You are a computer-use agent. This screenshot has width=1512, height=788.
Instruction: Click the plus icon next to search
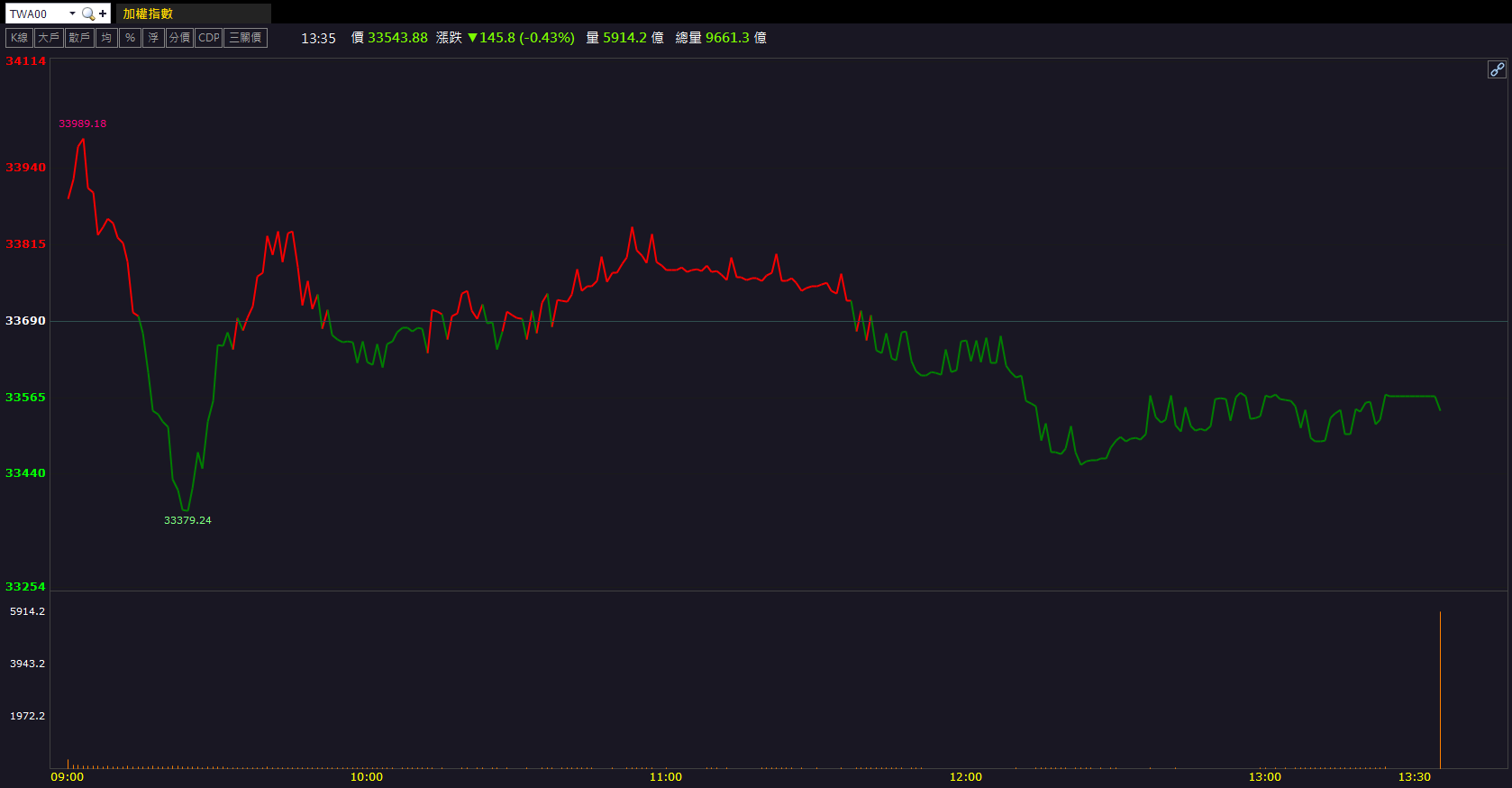click(103, 14)
